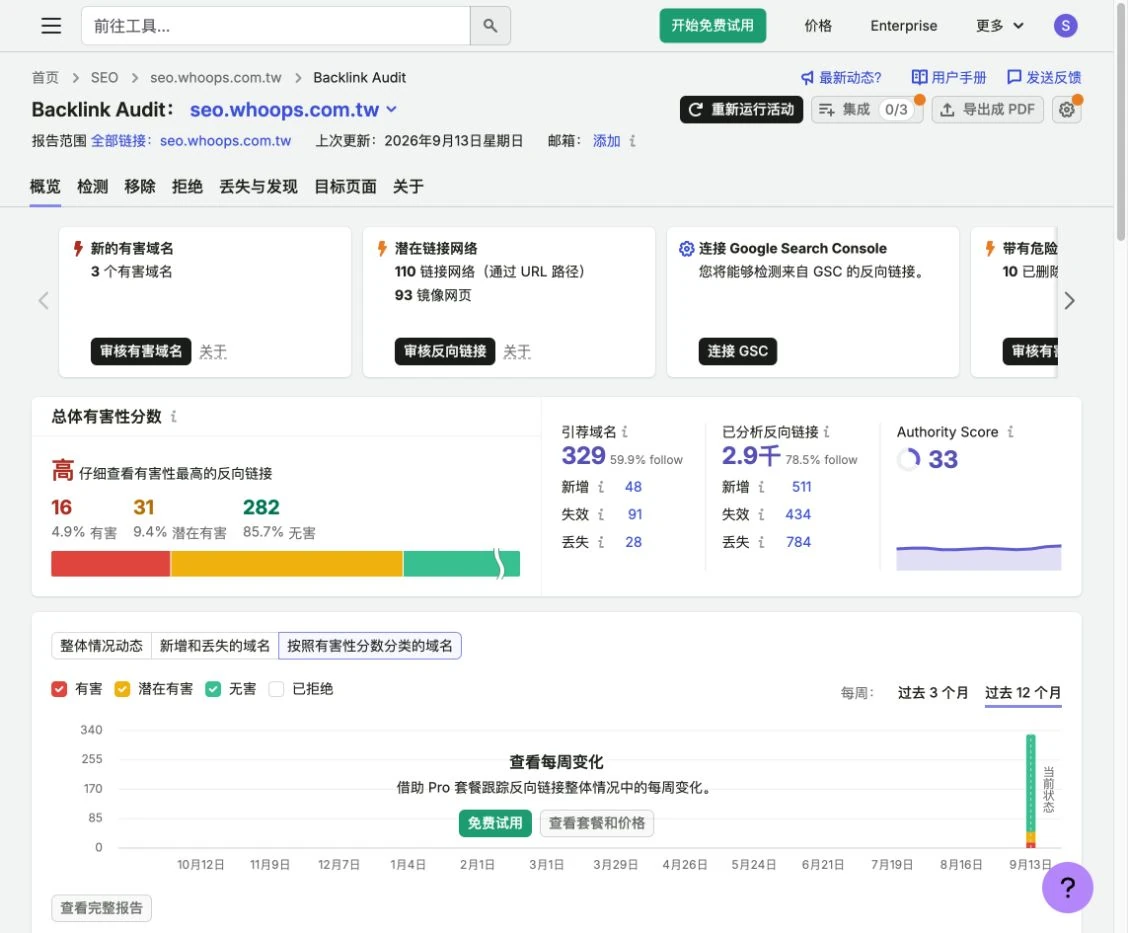Click info icon next to 反向链接 丢失

[761, 542]
